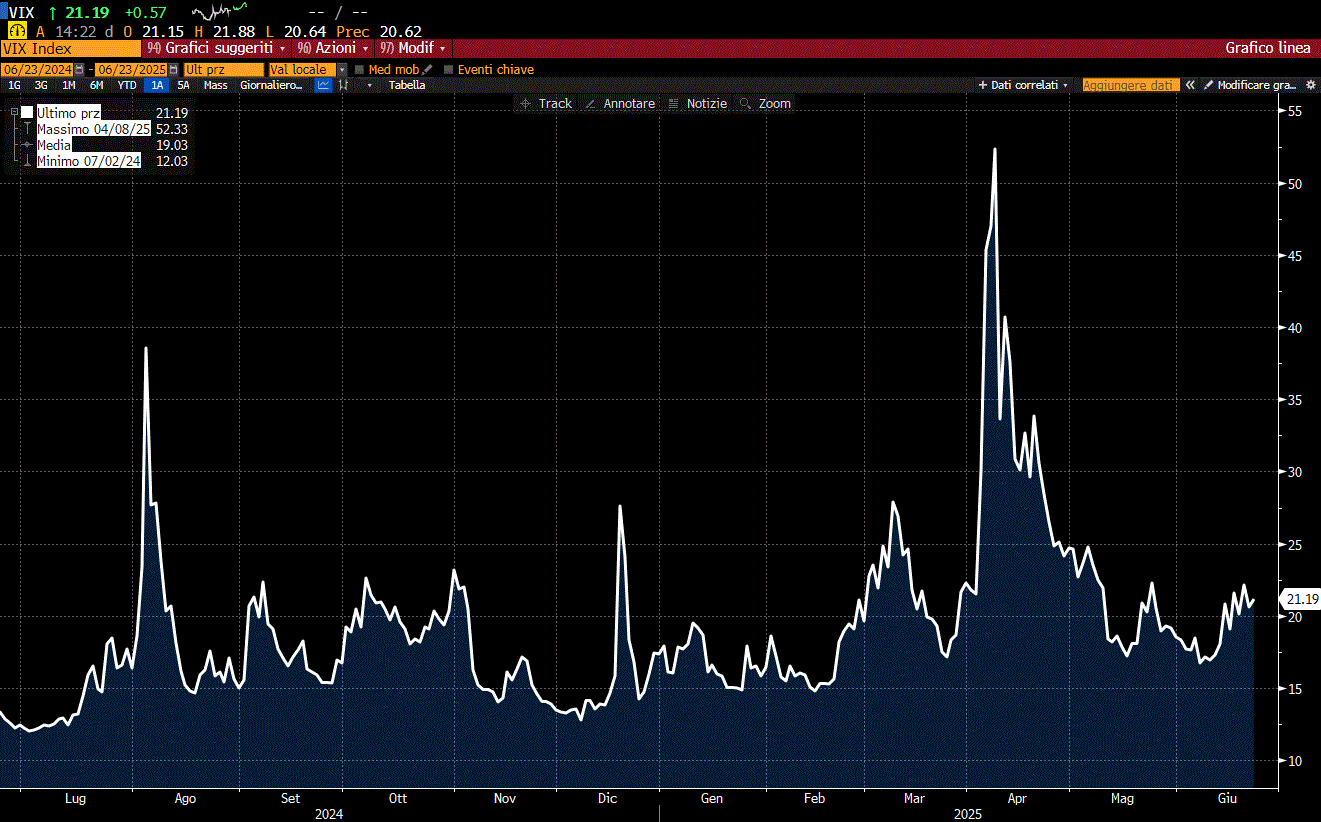The height and width of the screenshot is (822, 1321).
Task: Click the VIX ticker text in header
Action: 21,12
